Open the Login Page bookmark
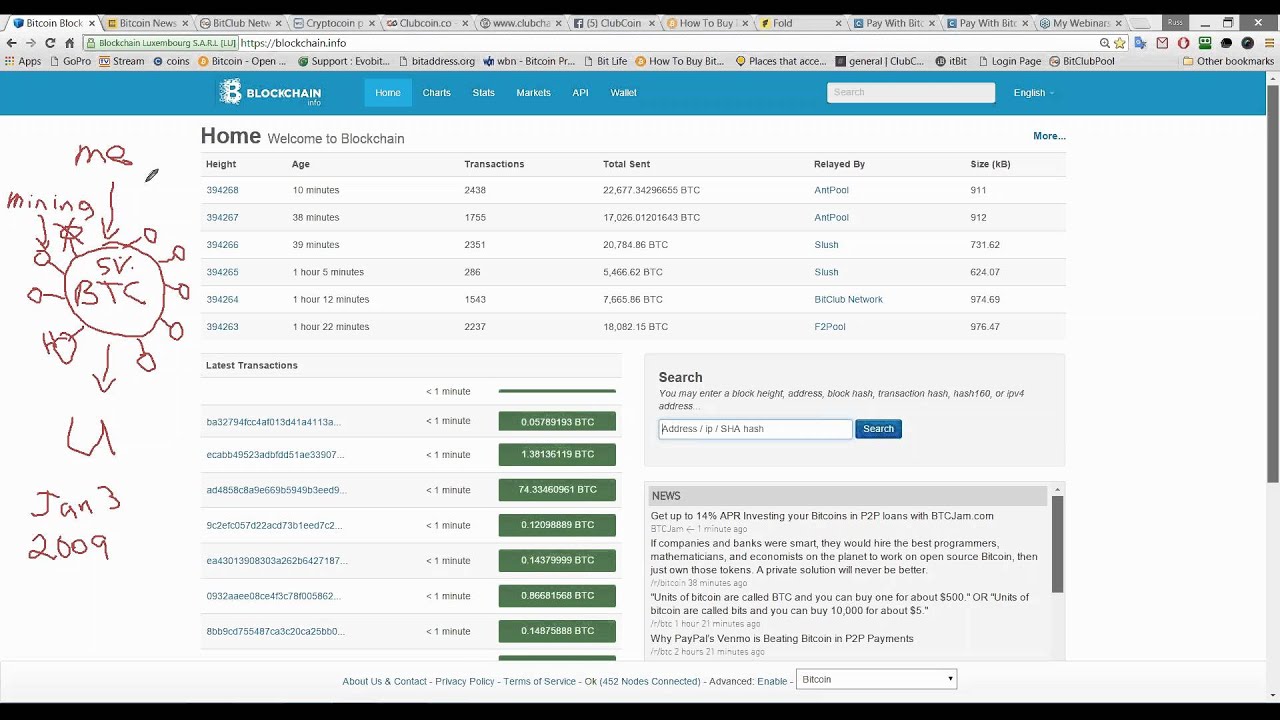The width and height of the screenshot is (1280, 720). tap(1008, 61)
